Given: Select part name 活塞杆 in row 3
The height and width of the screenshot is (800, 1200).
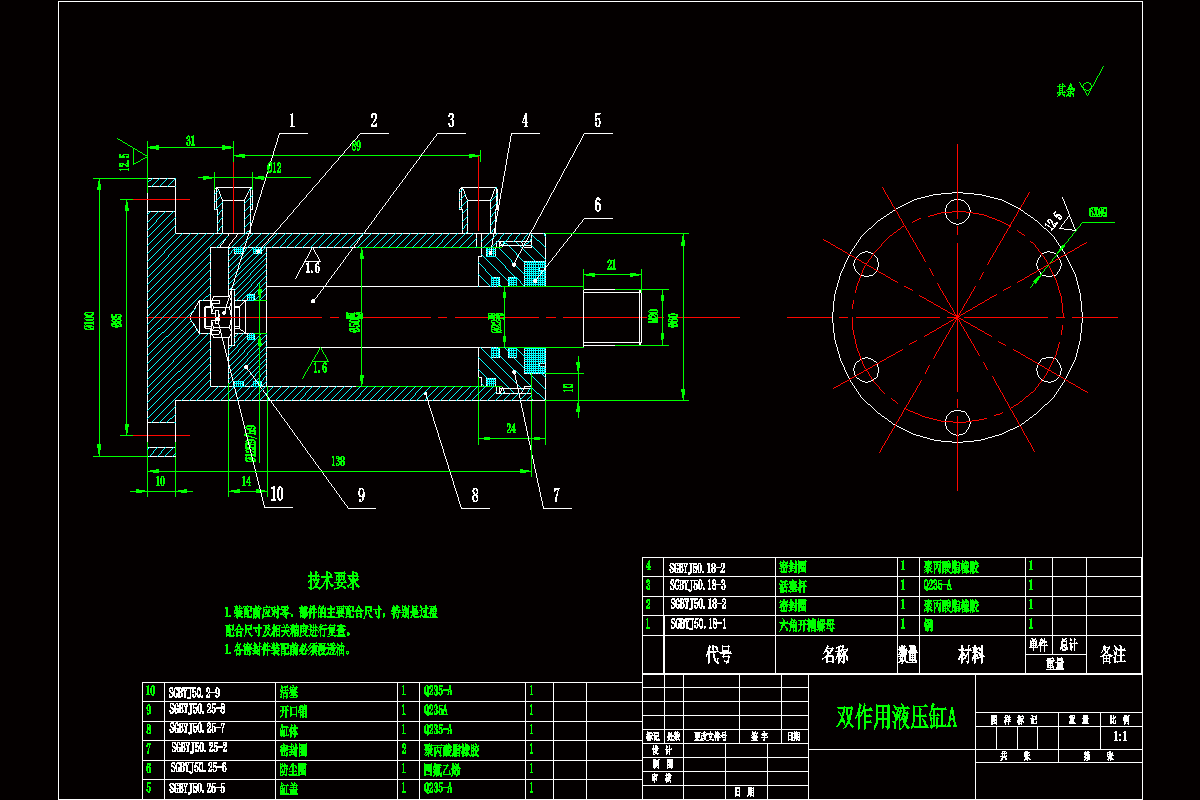Looking at the screenshot, I should pos(793,585).
